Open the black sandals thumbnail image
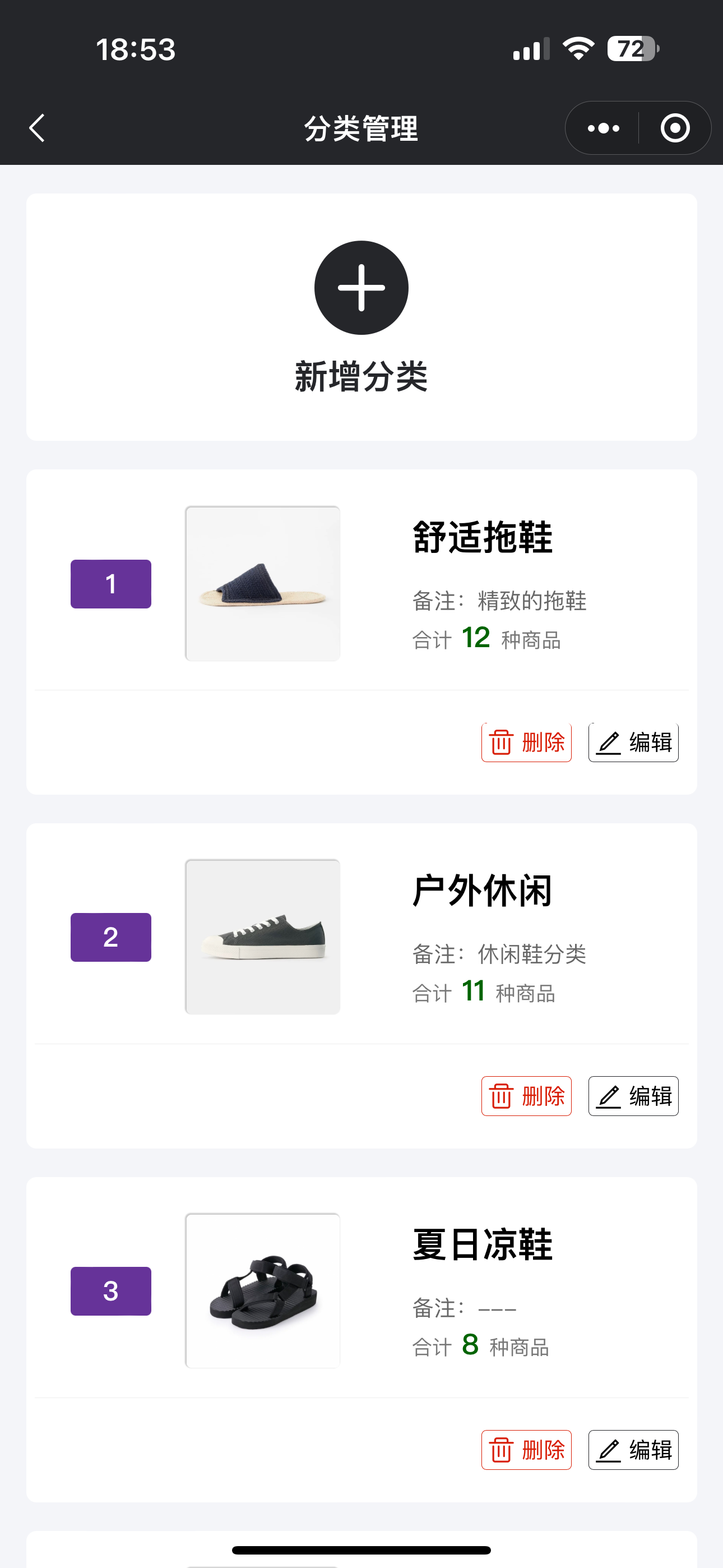The image size is (723, 1568). (x=262, y=1290)
